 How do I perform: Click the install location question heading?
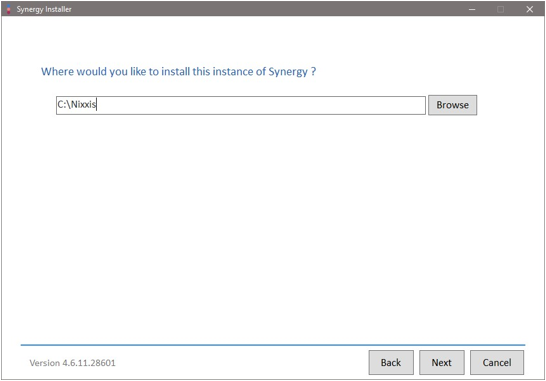coord(178,71)
